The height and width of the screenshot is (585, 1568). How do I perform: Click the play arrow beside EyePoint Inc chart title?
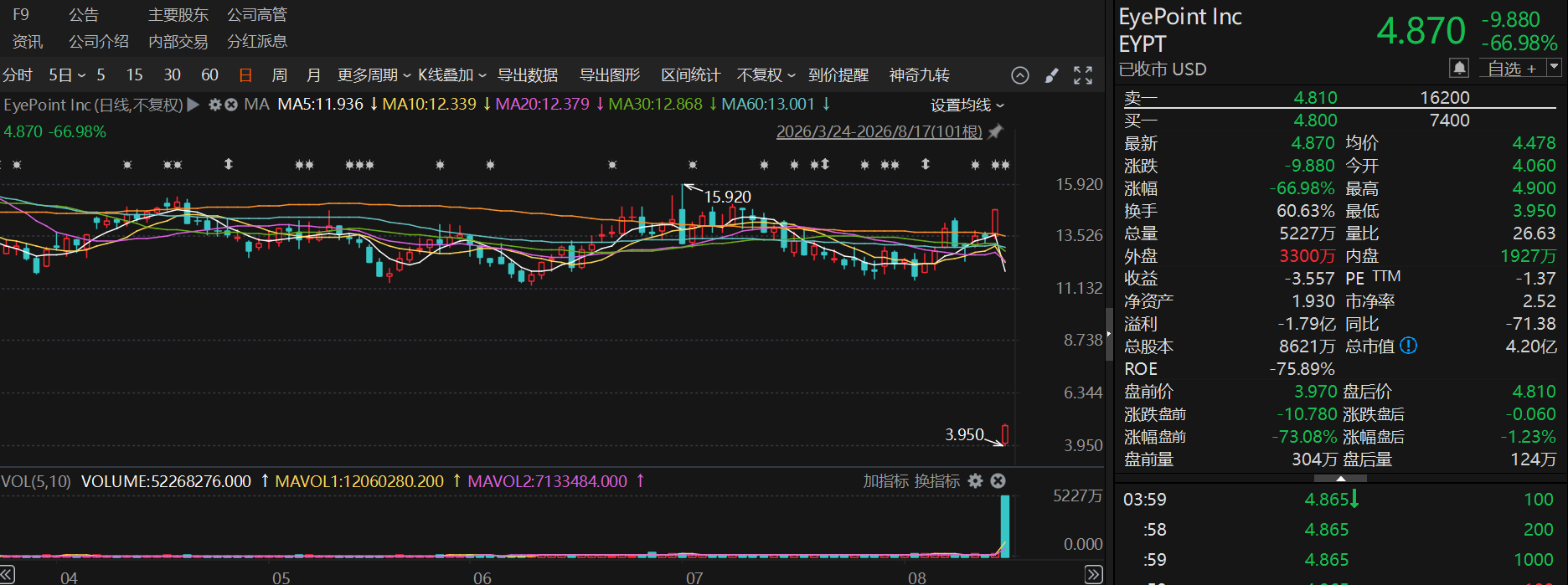click(x=193, y=105)
